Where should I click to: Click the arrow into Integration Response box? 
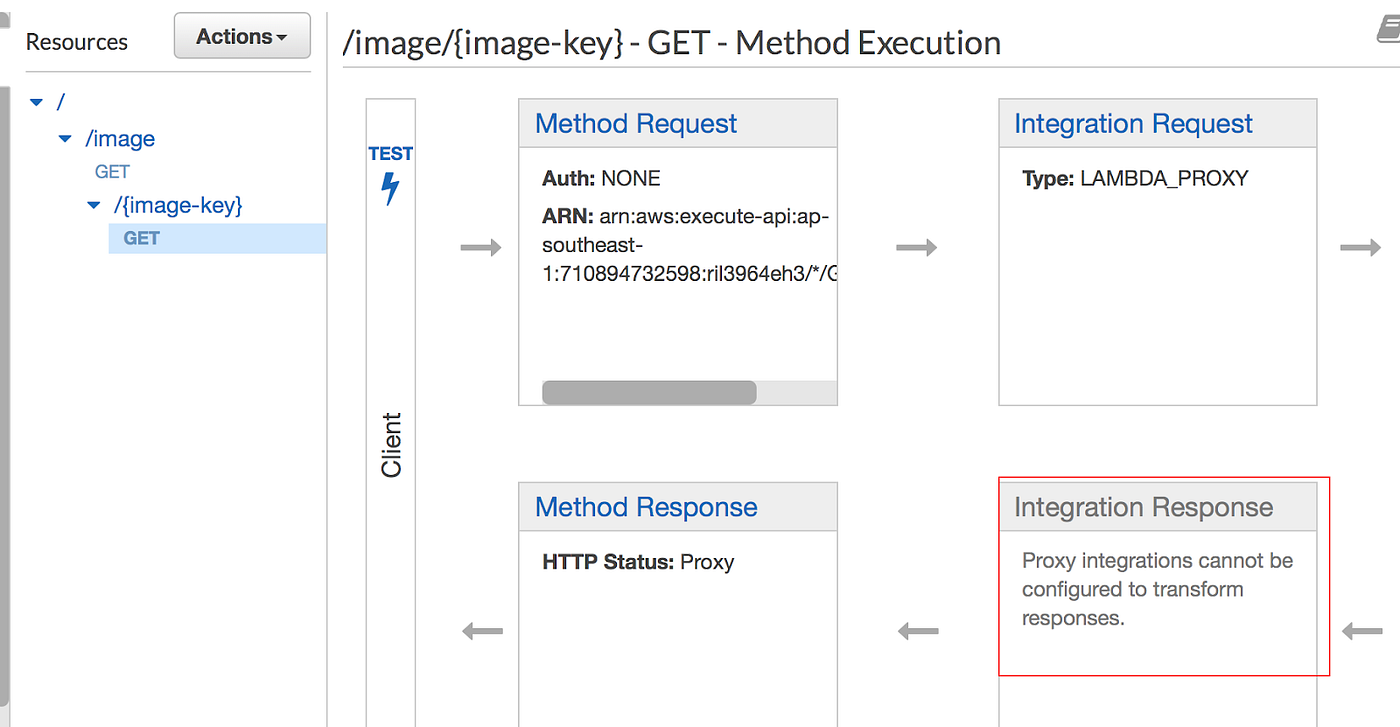1360,631
